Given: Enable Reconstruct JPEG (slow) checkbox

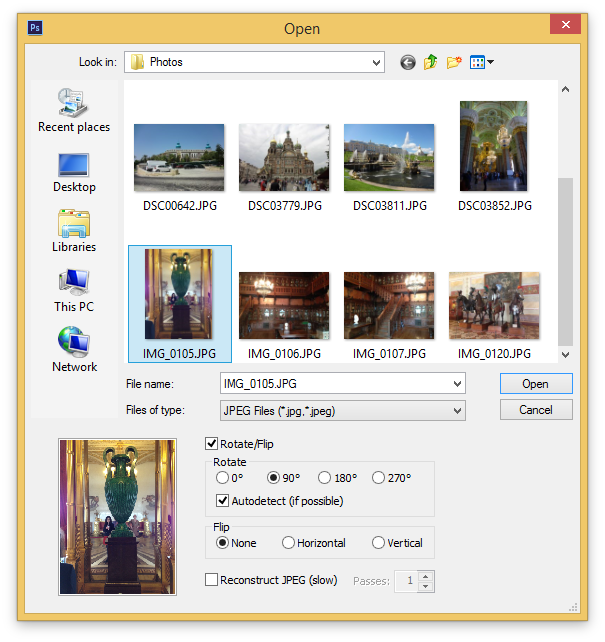Looking at the screenshot, I should [211, 580].
